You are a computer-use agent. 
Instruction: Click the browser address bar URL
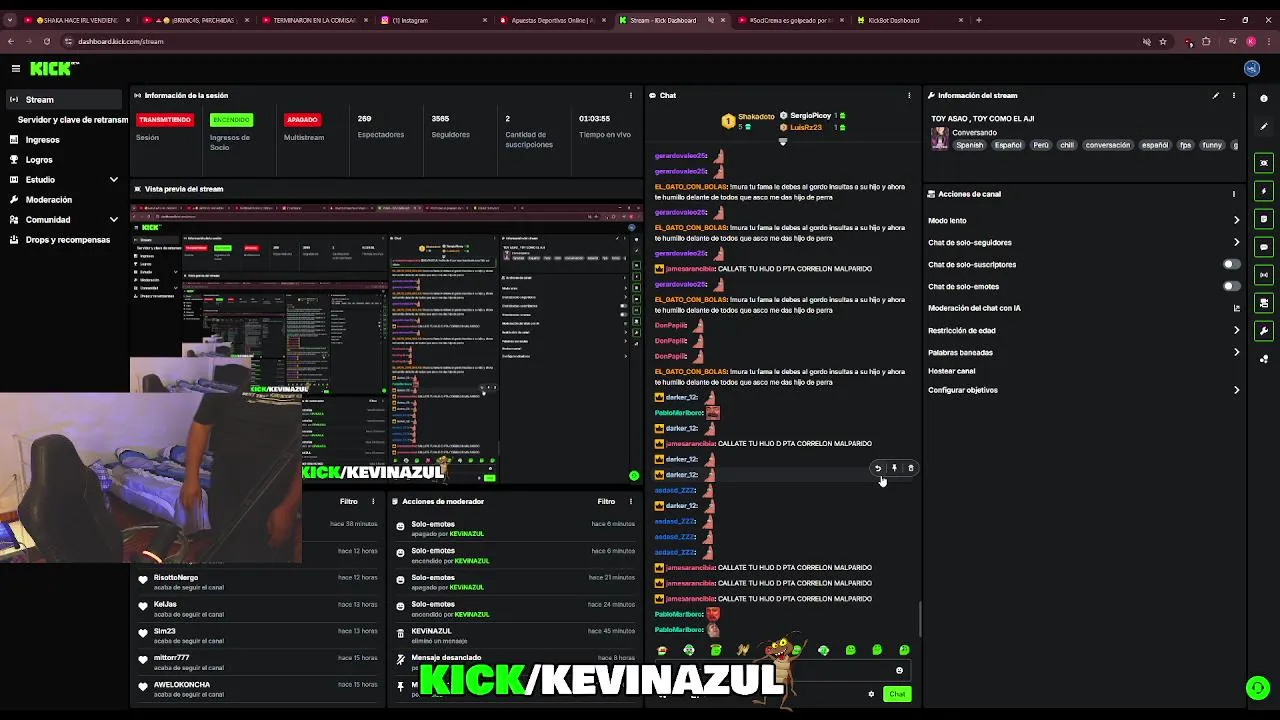(120, 42)
